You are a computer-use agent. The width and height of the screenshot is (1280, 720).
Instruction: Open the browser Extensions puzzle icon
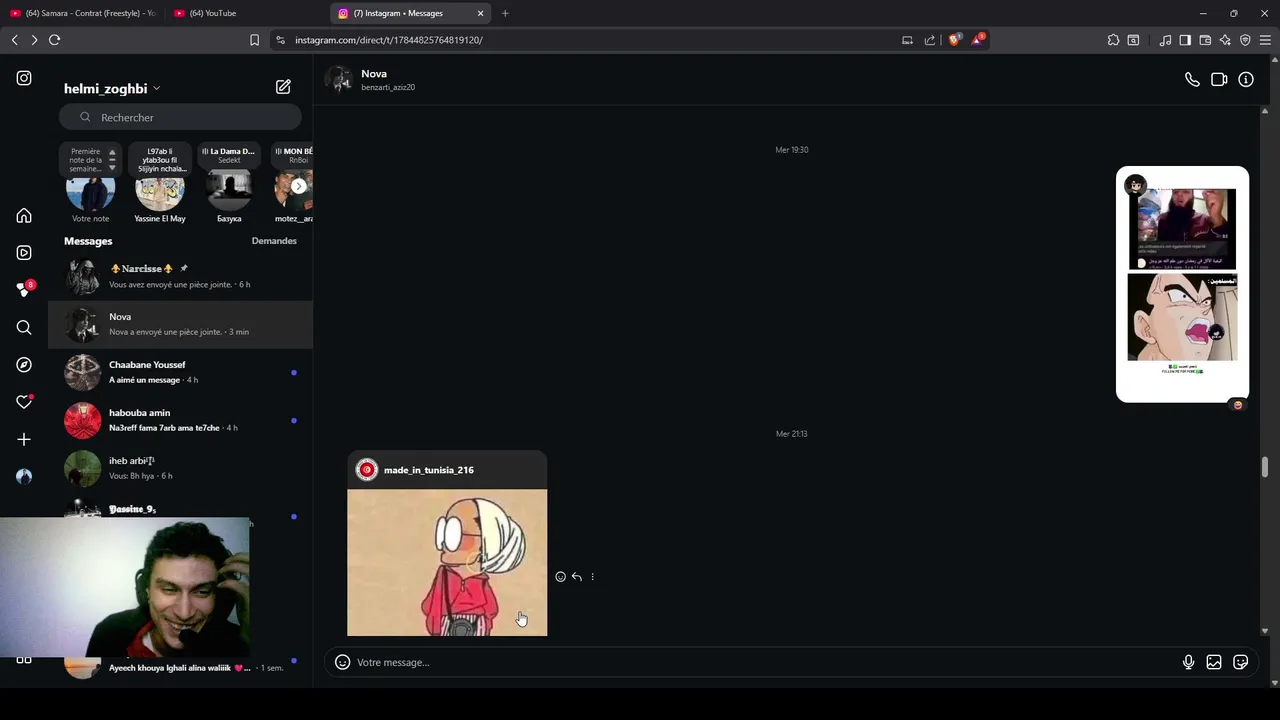1113,40
